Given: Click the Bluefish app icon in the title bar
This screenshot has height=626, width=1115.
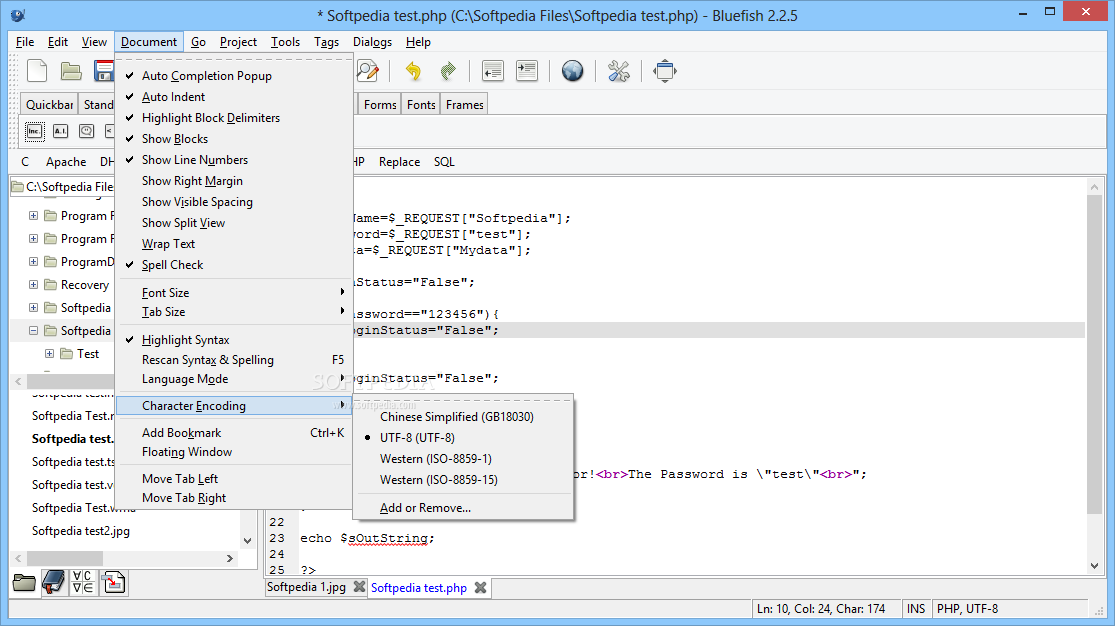Looking at the screenshot, I should click(18, 14).
